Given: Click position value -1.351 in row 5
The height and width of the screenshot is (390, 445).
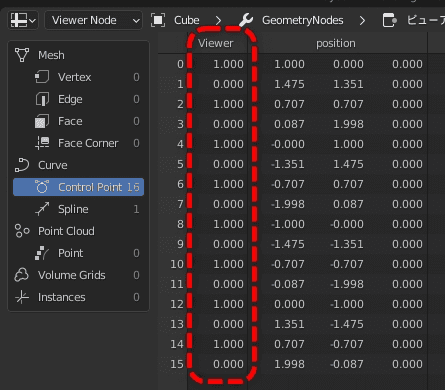Looking at the screenshot, I should 288,164.
